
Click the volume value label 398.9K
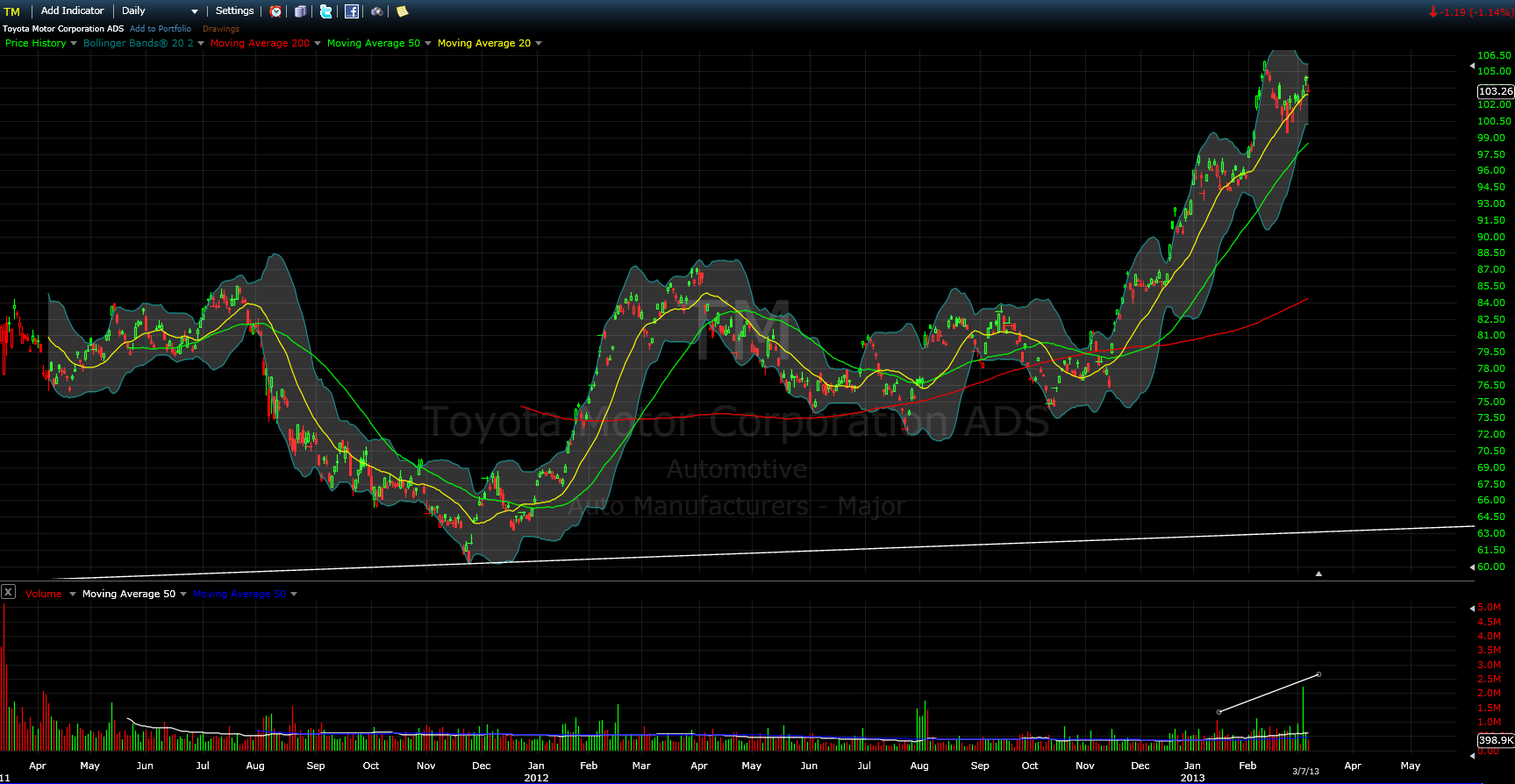[1495, 740]
